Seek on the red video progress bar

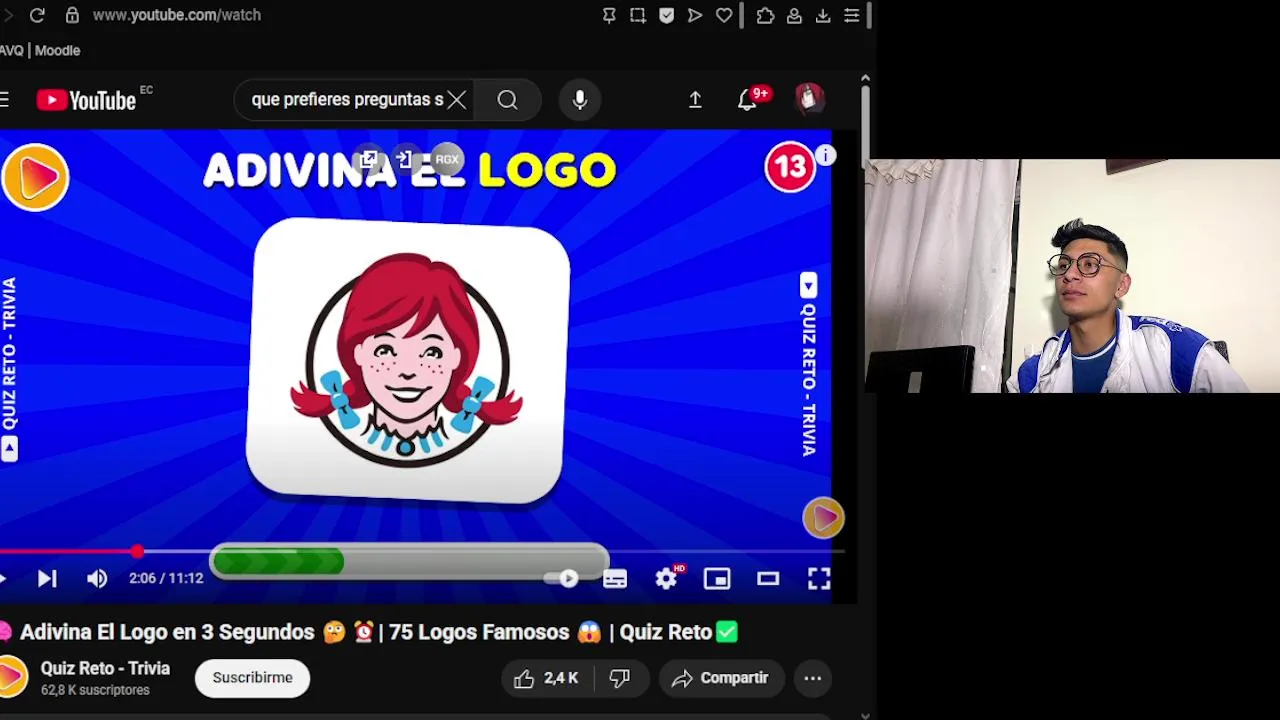(68, 551)
